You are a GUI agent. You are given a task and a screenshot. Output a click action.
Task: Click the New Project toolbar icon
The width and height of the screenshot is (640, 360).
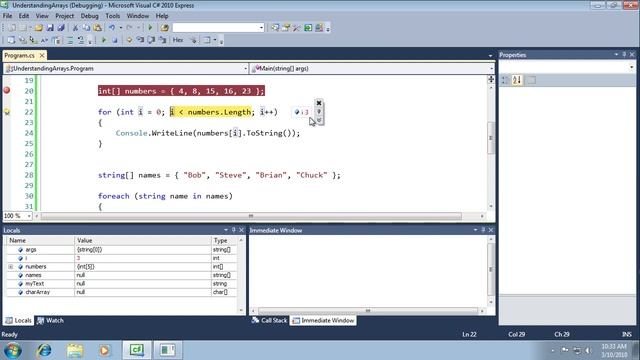click(12, 28)
